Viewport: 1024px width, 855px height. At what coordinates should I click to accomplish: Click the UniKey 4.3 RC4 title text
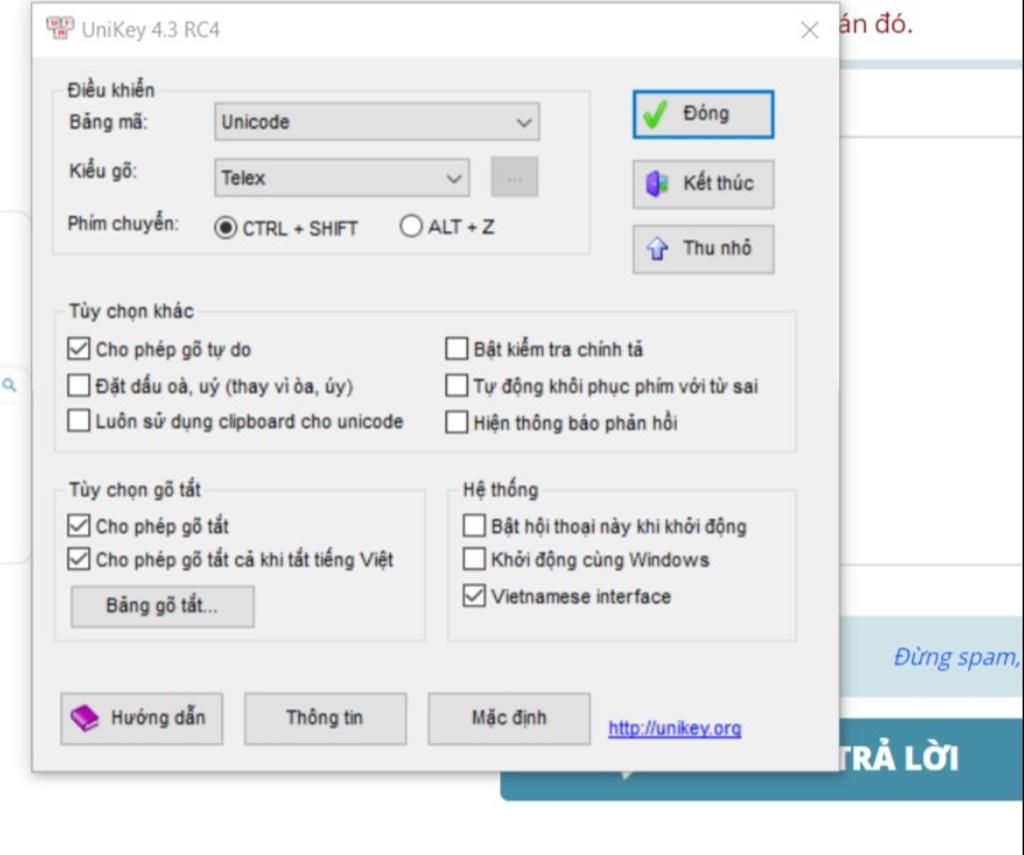pyautogui.click(x=150, y=30)
